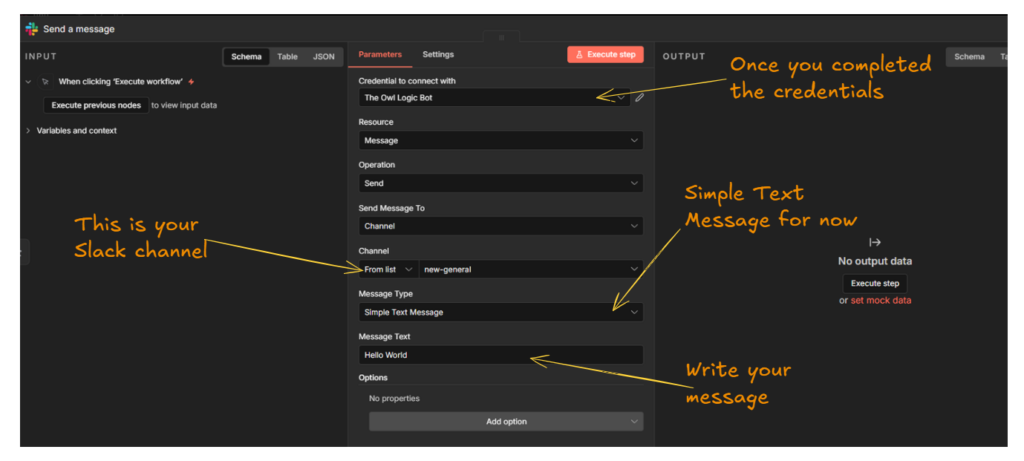This screenshot has height=461, width=1024.
Task: Open the Send Message To dropdown
Action: (x=501, y=227)
